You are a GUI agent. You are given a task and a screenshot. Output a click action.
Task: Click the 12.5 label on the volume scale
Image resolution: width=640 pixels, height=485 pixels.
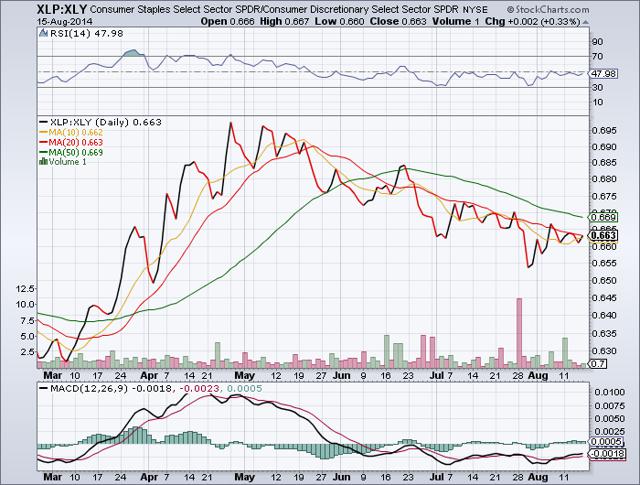[24, 289]
